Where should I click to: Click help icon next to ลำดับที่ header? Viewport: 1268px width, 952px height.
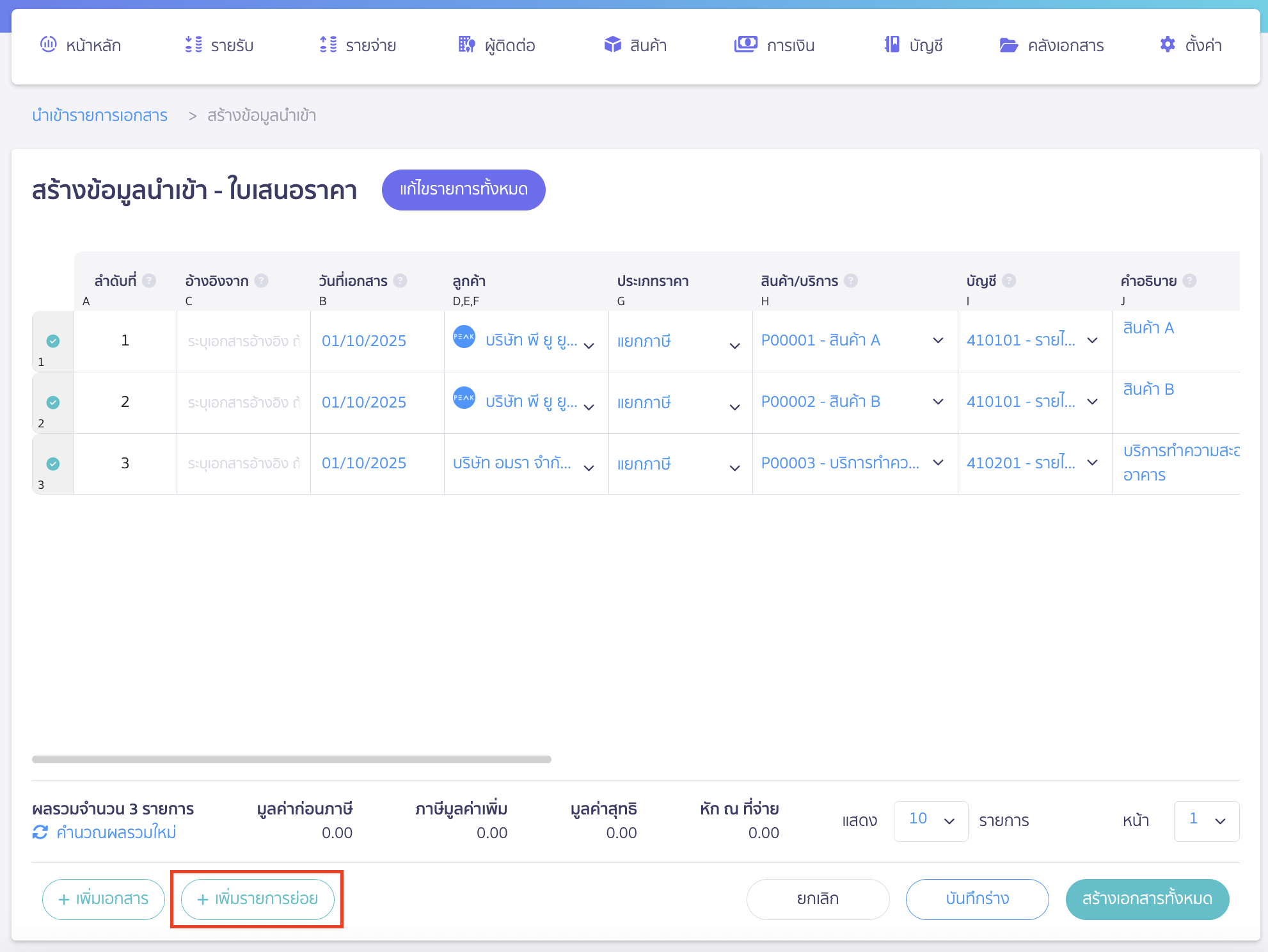point(149,281)
